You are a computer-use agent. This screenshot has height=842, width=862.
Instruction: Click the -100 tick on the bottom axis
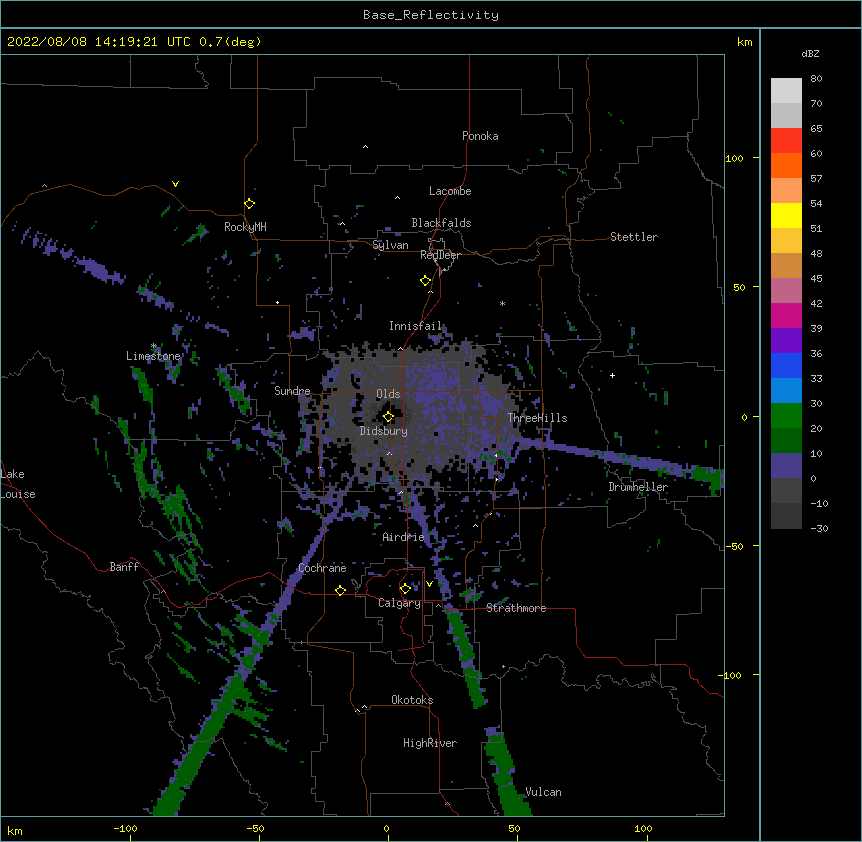(x=125, y=828)
